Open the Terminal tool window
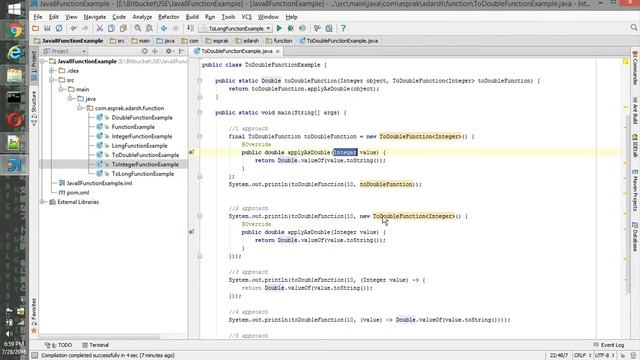This screenshot has width=640, height=360. [x=95, y=345]
